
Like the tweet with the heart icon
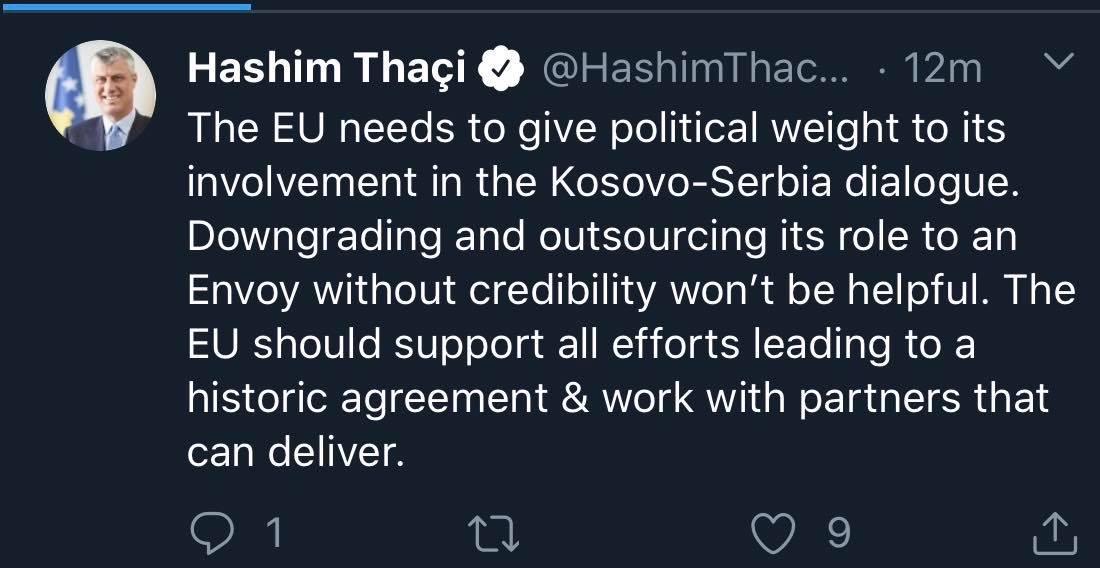tap(774, 533)
